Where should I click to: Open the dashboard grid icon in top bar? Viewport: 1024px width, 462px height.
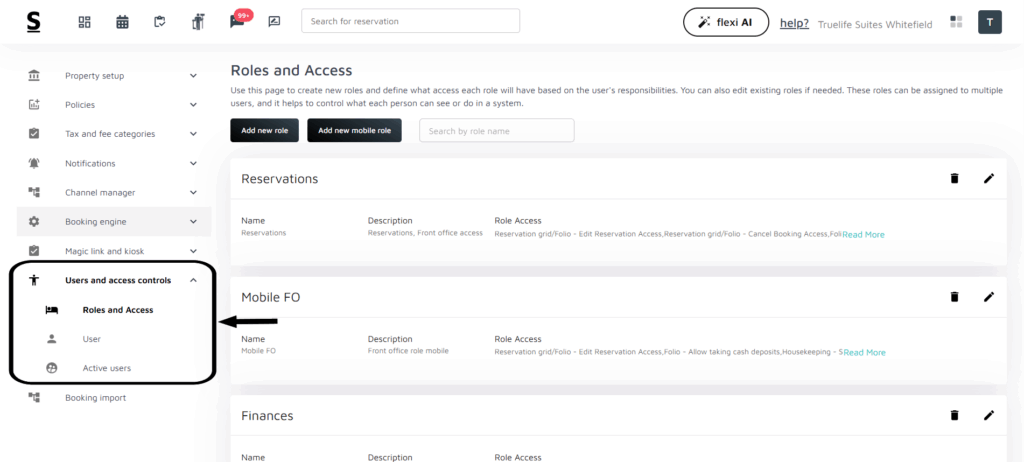tap(84, 22)
